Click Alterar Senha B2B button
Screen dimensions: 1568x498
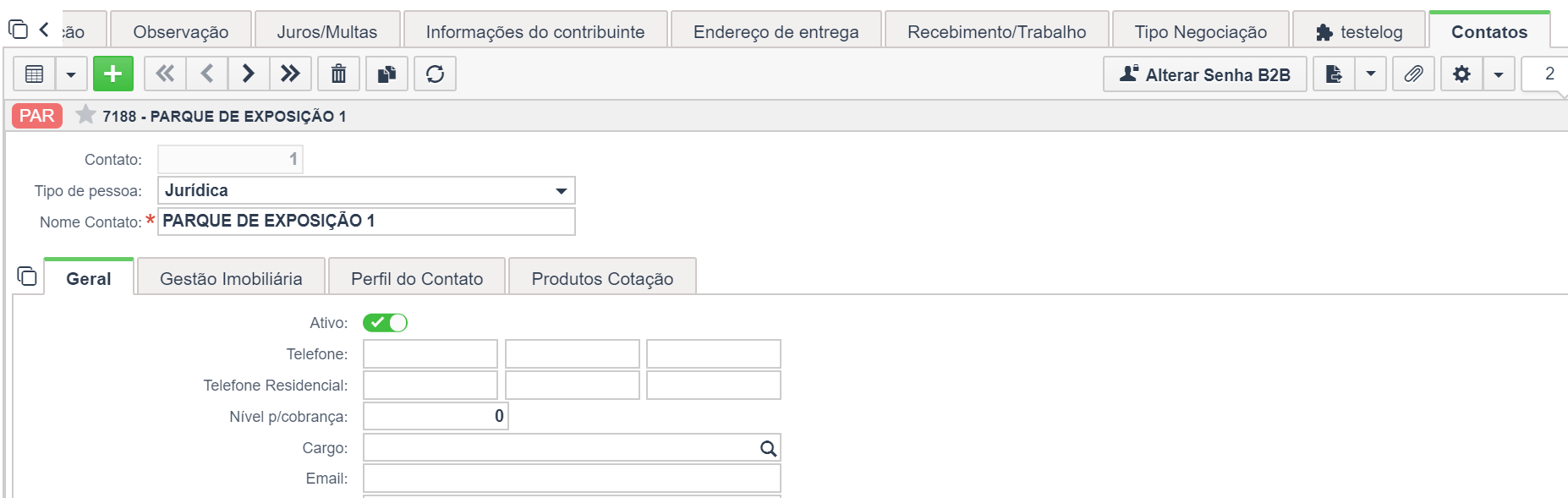click(x=1204, y=74)
